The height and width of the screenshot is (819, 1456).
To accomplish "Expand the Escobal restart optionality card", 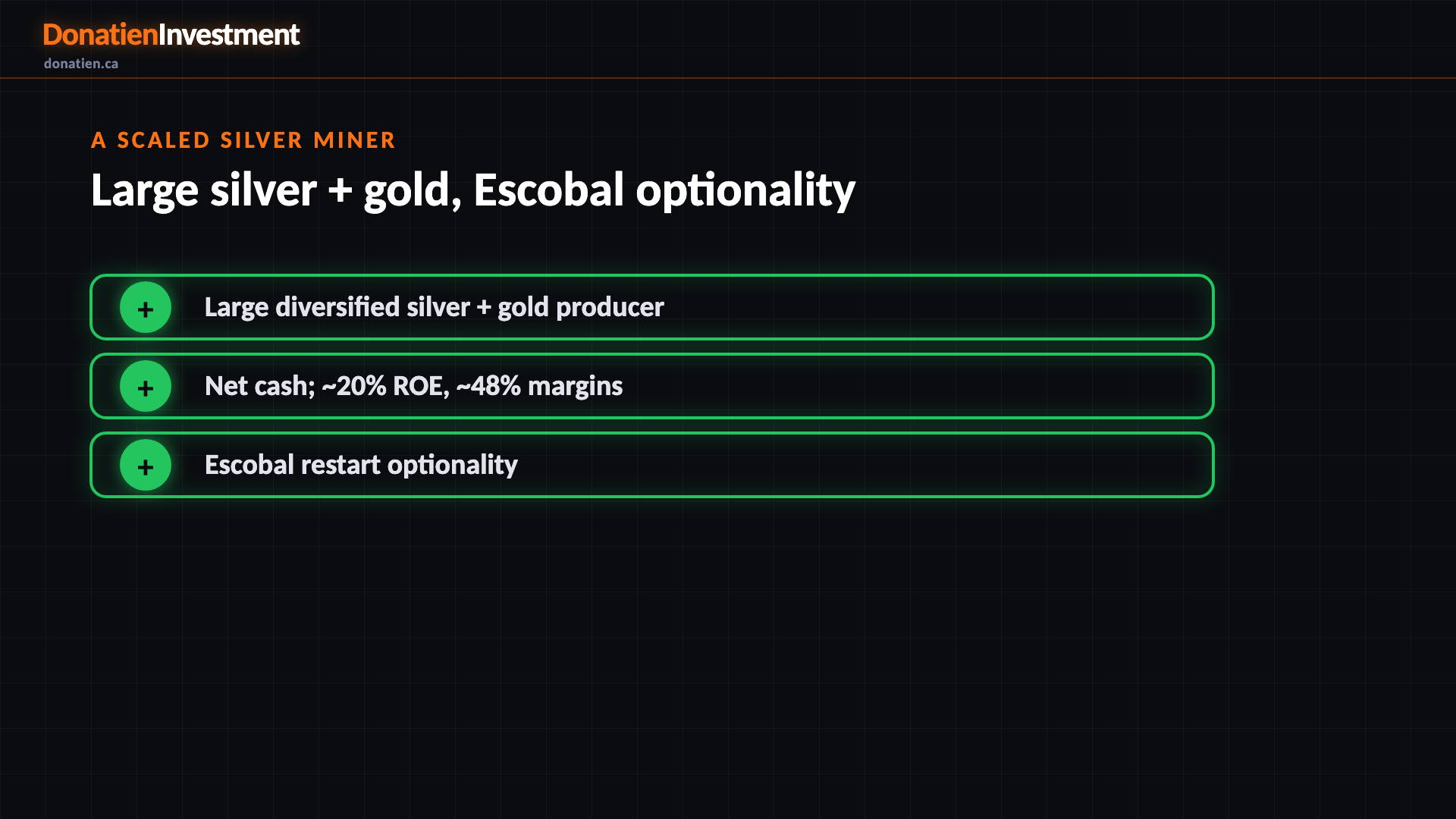I will point(652,465).
